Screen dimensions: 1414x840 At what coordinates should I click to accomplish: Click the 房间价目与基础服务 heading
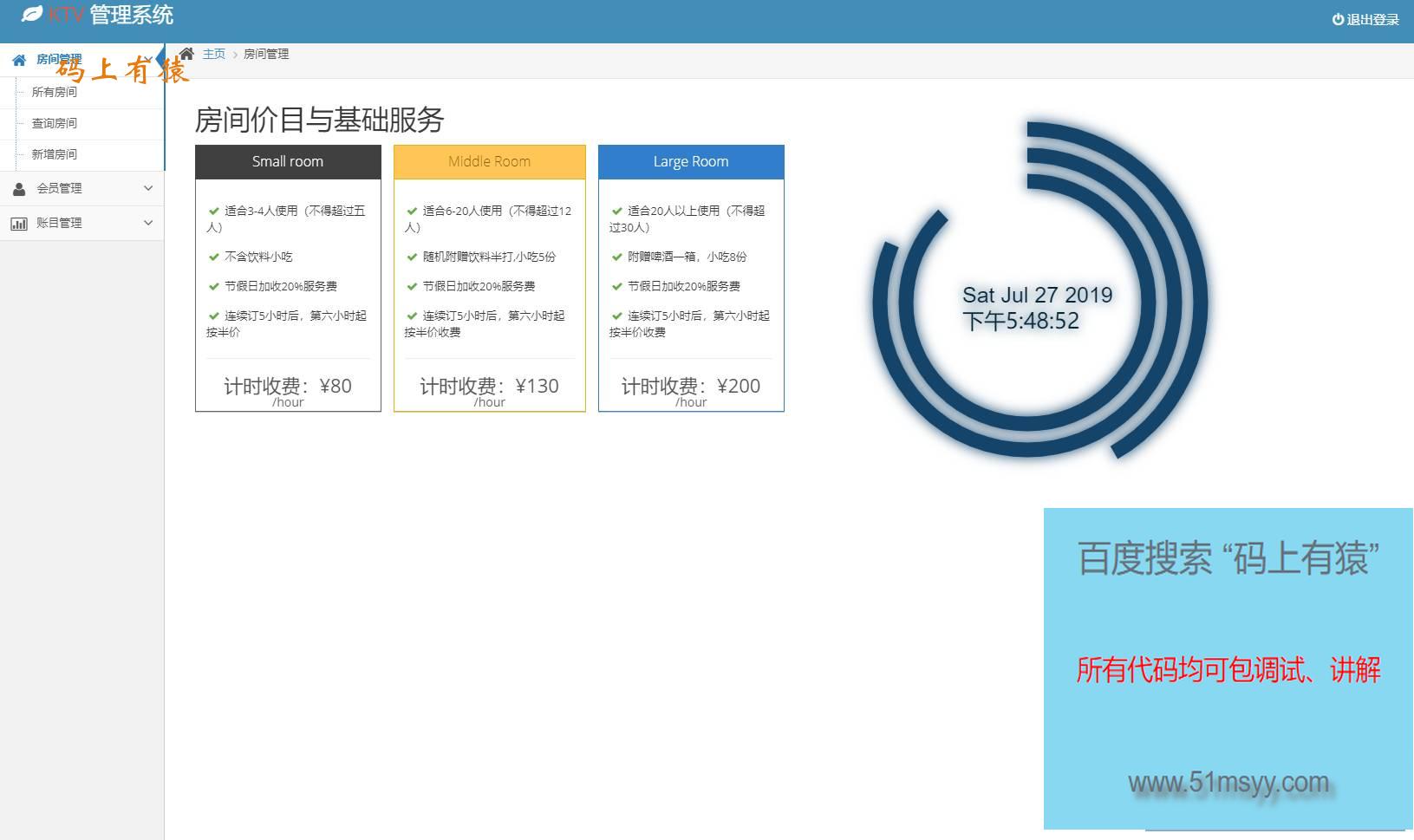tap(319, 120)
